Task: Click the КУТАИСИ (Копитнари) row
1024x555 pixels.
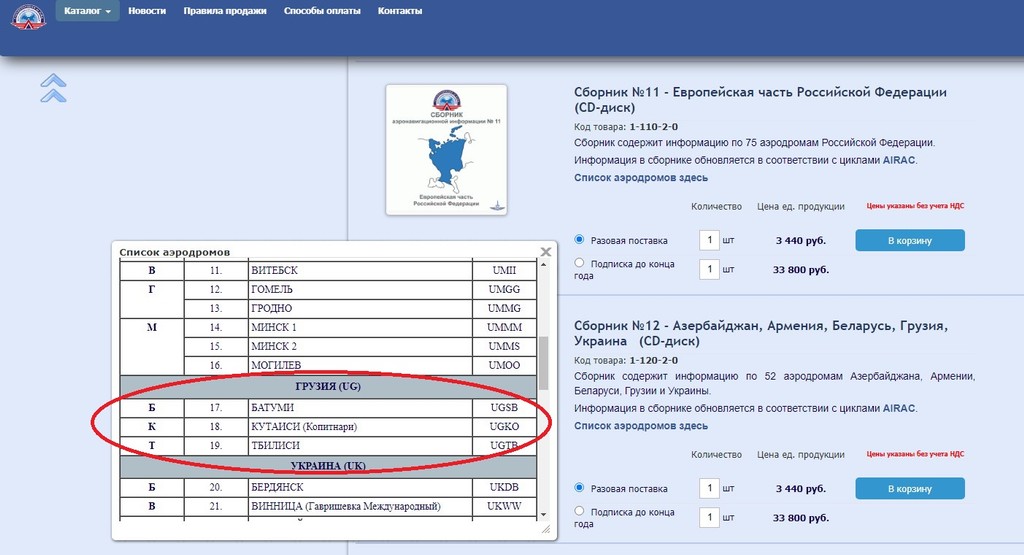Action: [328, 426]
